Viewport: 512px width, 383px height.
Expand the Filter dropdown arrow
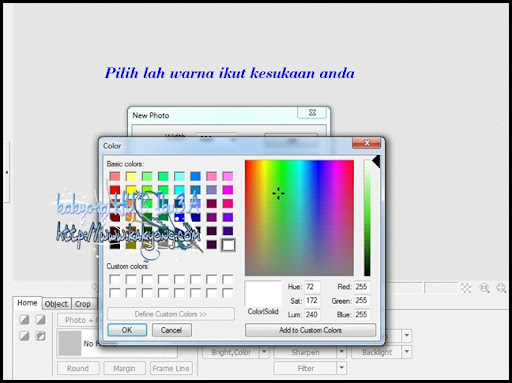click(341, 368)
